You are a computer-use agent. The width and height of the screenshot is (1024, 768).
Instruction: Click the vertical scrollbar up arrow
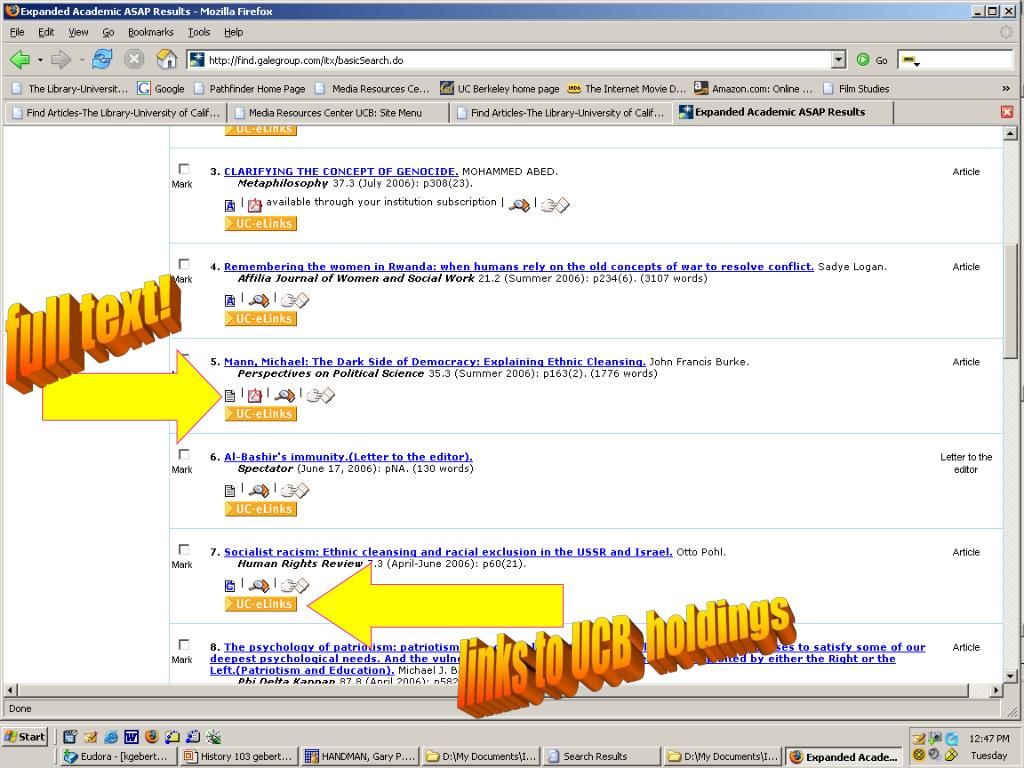pos(1010,133)
